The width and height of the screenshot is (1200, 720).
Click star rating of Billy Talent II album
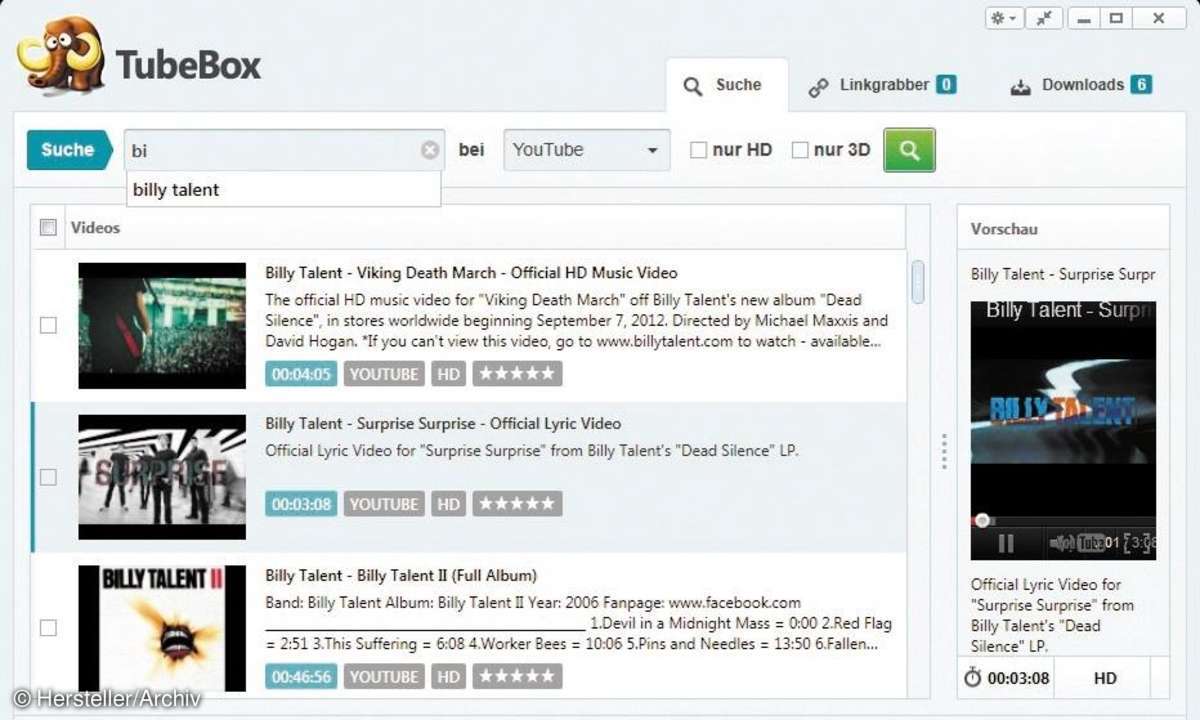(x=518, y=677)
